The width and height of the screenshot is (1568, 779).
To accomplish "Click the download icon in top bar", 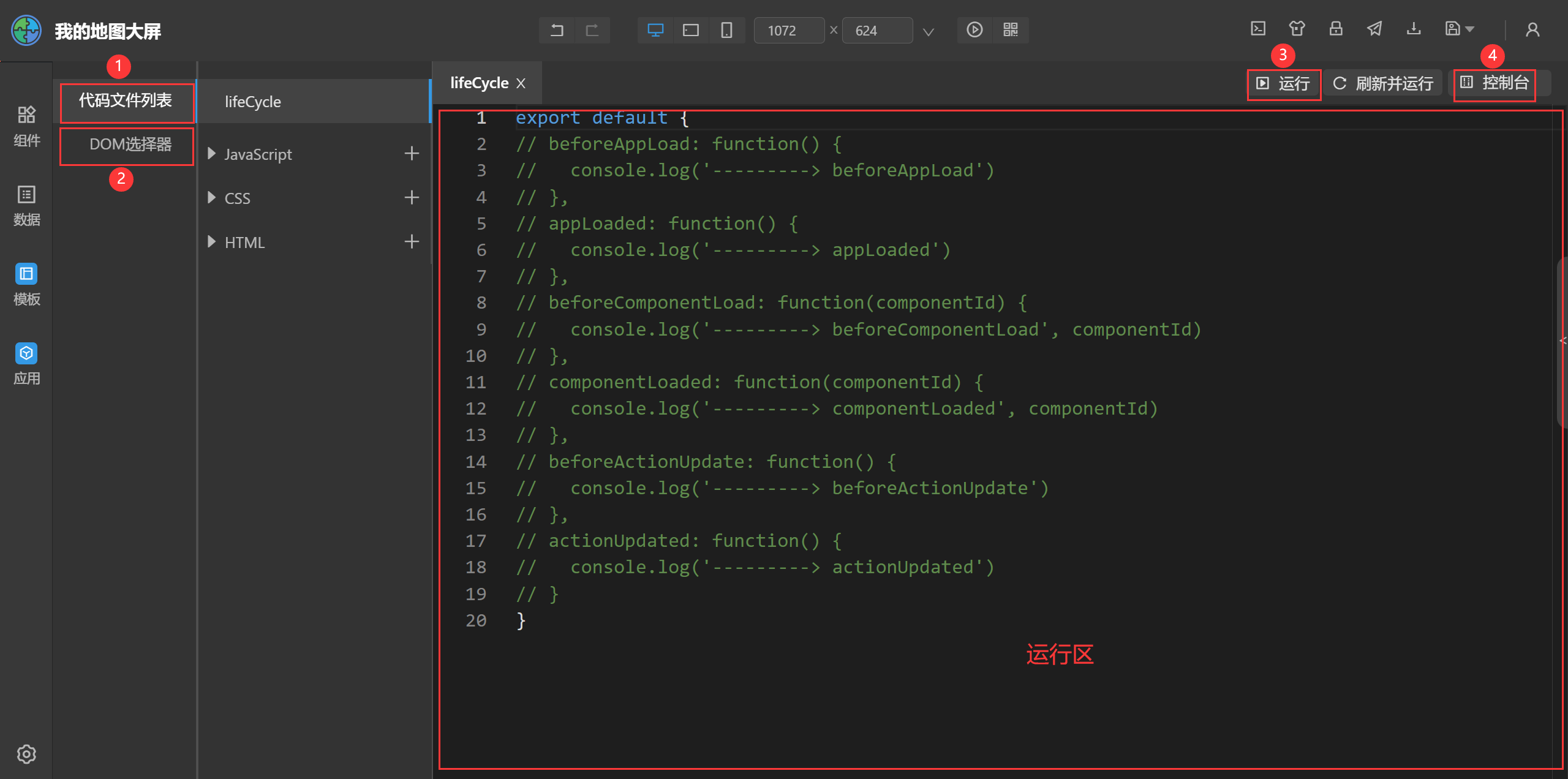I will click(1414, 29).
